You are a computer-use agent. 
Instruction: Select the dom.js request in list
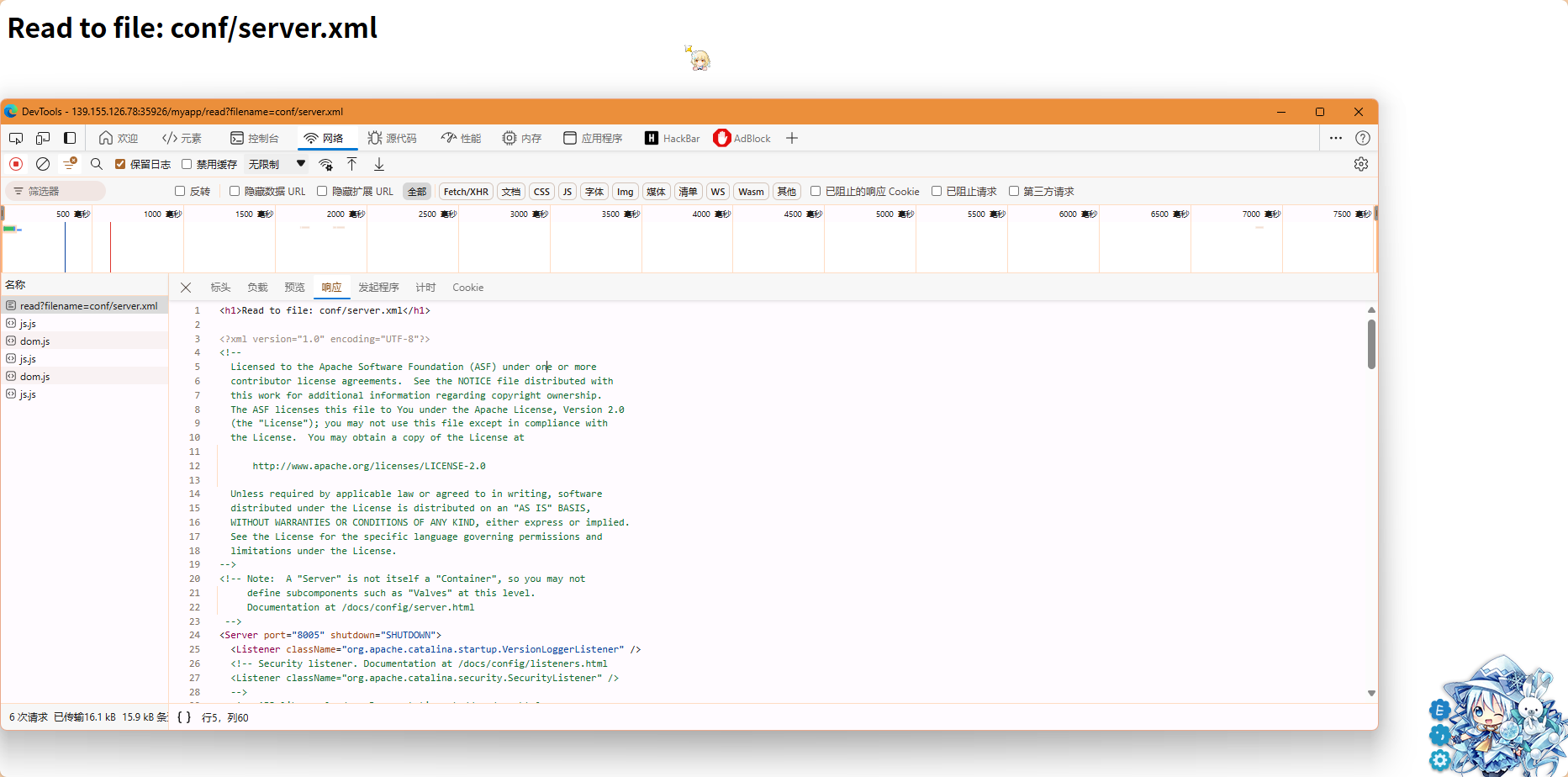[35, 341]
